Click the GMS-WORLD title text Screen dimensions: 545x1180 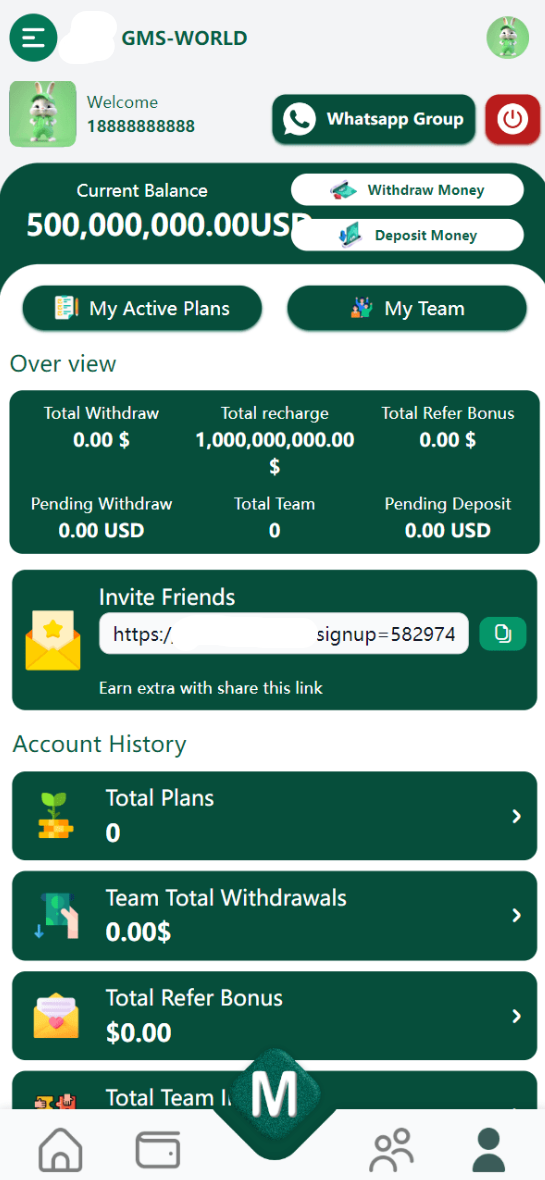click(x=184, y=38)
